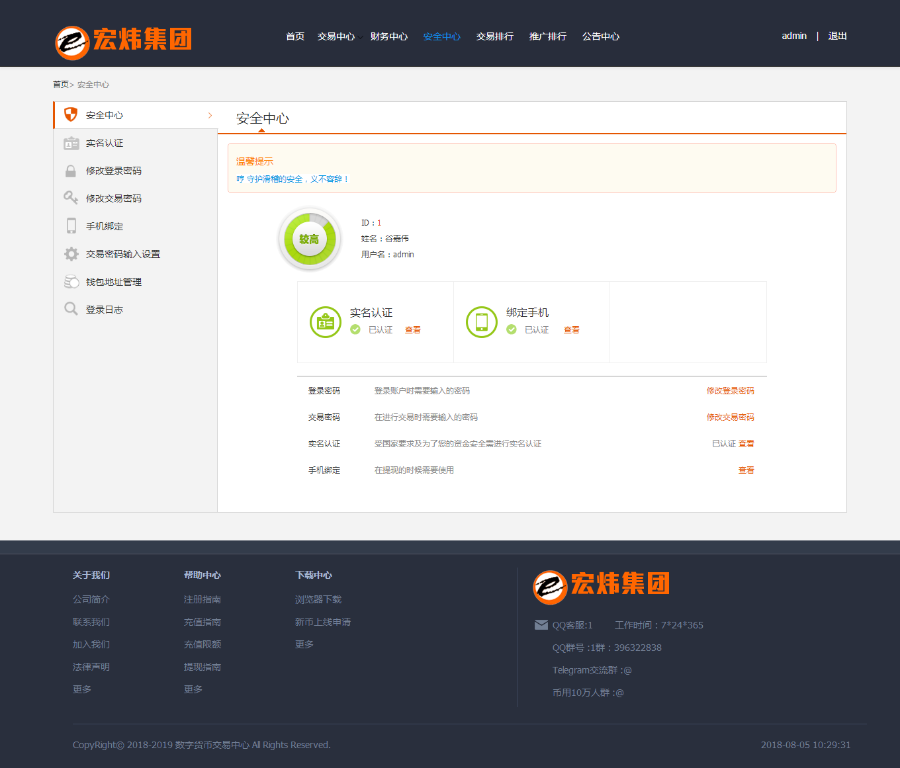Click the padlock icon beside 修改登录密码

tap(70, 170)
